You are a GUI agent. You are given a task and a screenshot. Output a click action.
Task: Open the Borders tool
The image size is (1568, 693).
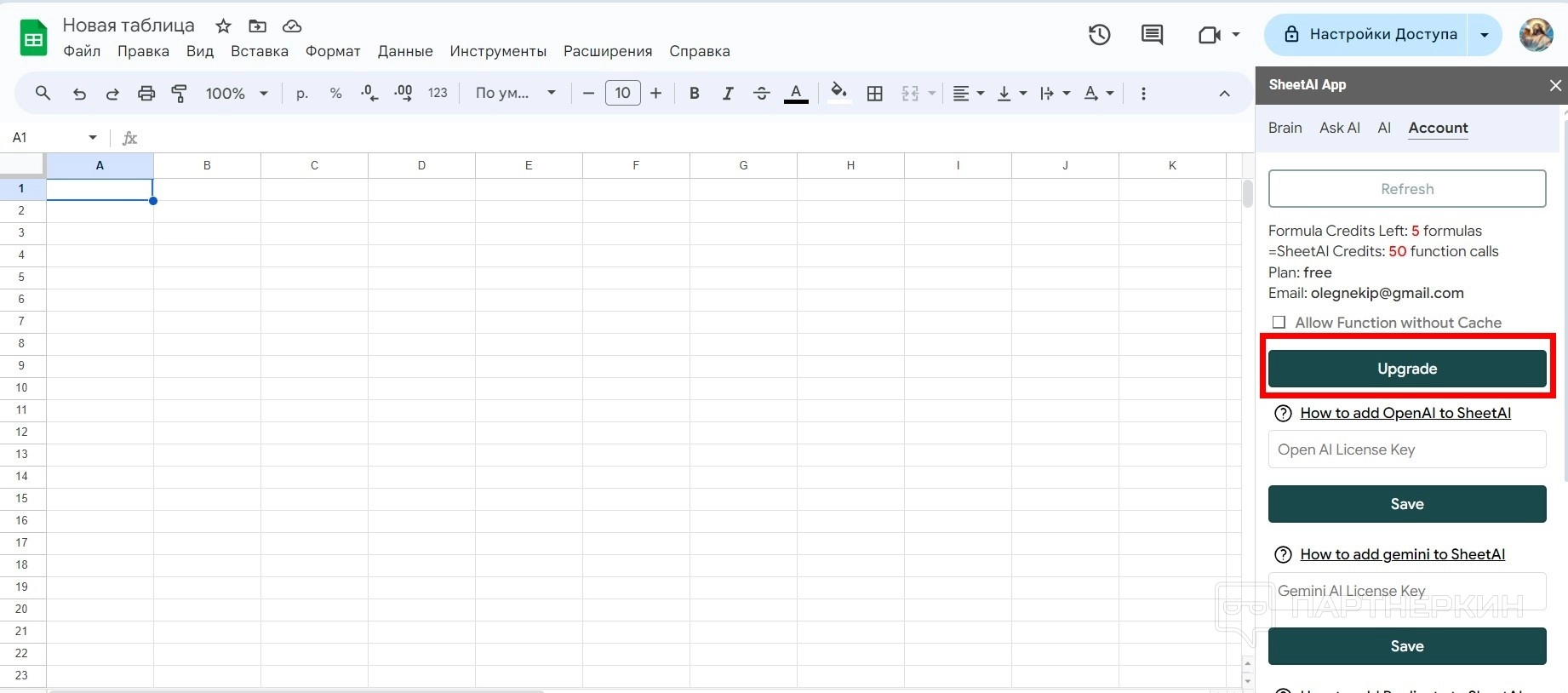point(874,94)
